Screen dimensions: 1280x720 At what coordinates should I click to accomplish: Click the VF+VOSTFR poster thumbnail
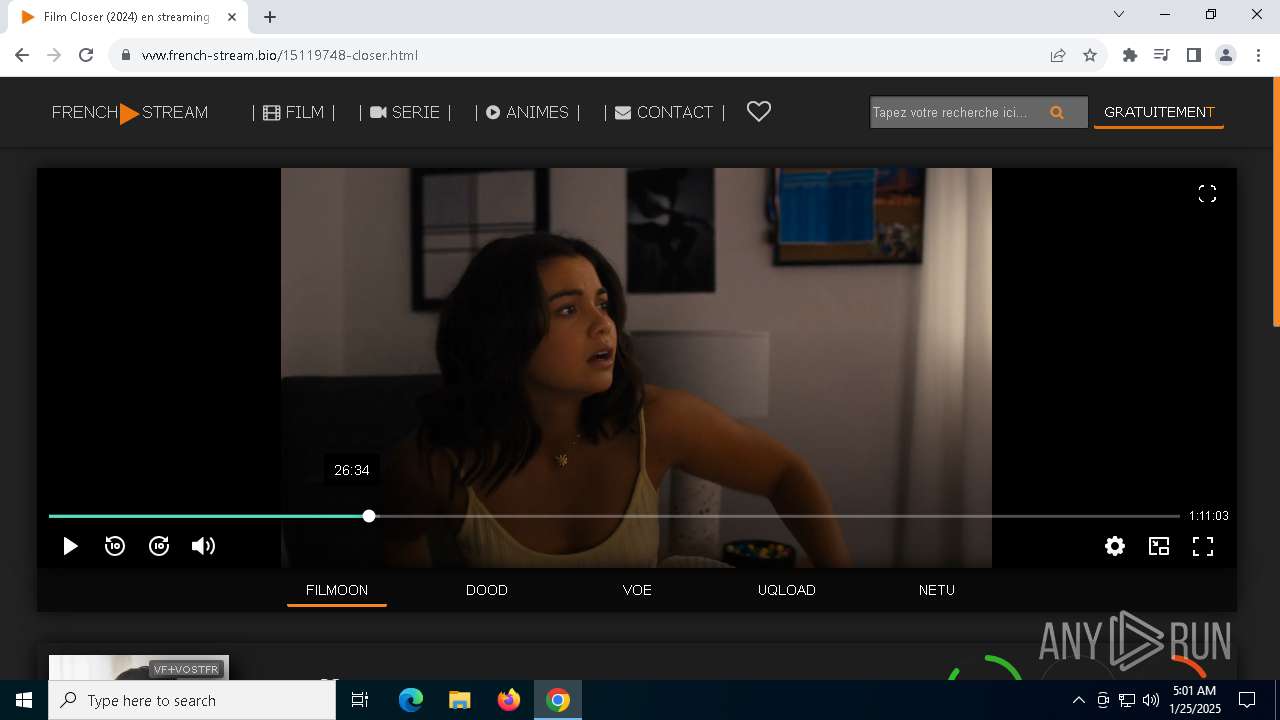coord(139,668)
